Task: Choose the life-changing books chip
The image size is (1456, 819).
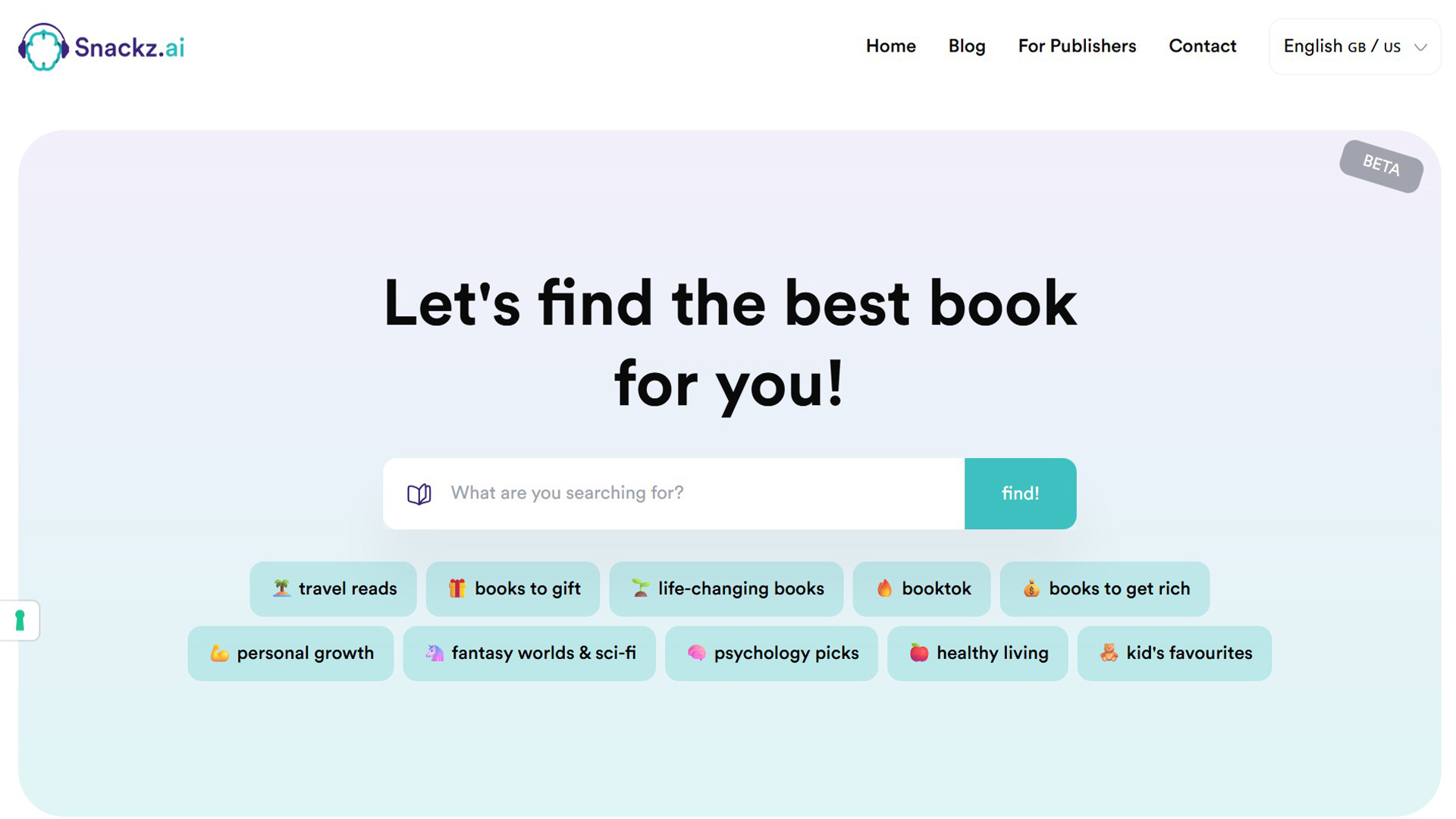Action: coord(726,589)
